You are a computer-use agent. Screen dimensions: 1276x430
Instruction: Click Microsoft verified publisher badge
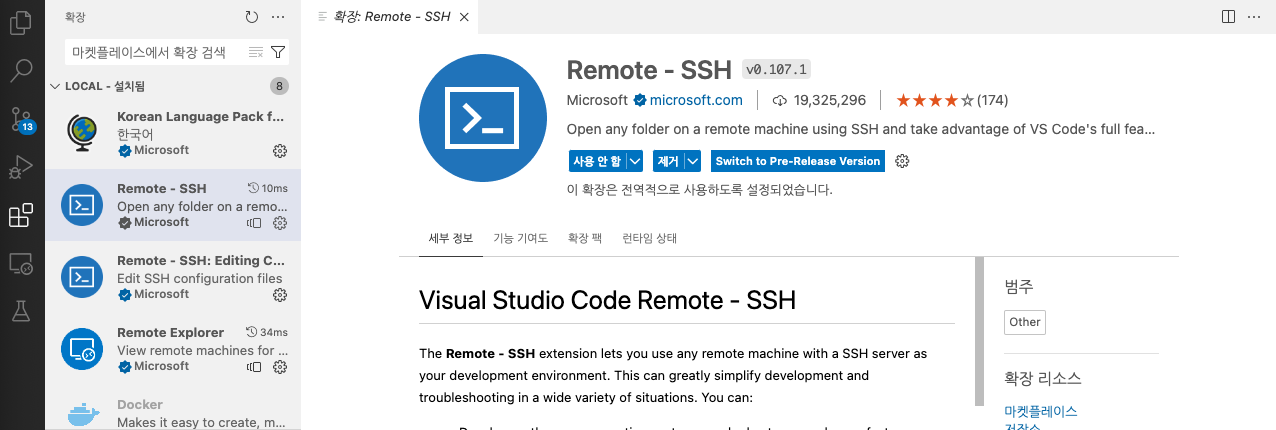pos(638,100)
